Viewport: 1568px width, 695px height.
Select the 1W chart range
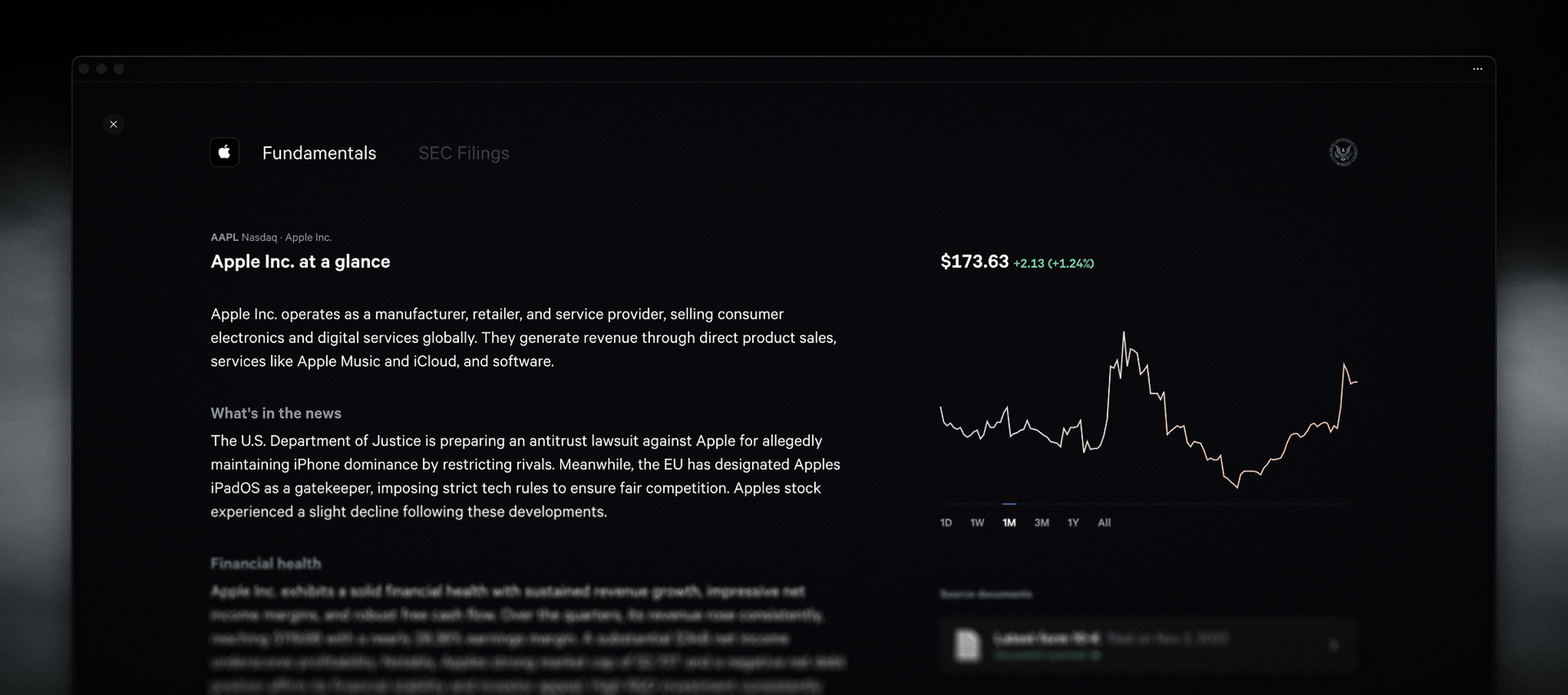(x=977, y=523)
